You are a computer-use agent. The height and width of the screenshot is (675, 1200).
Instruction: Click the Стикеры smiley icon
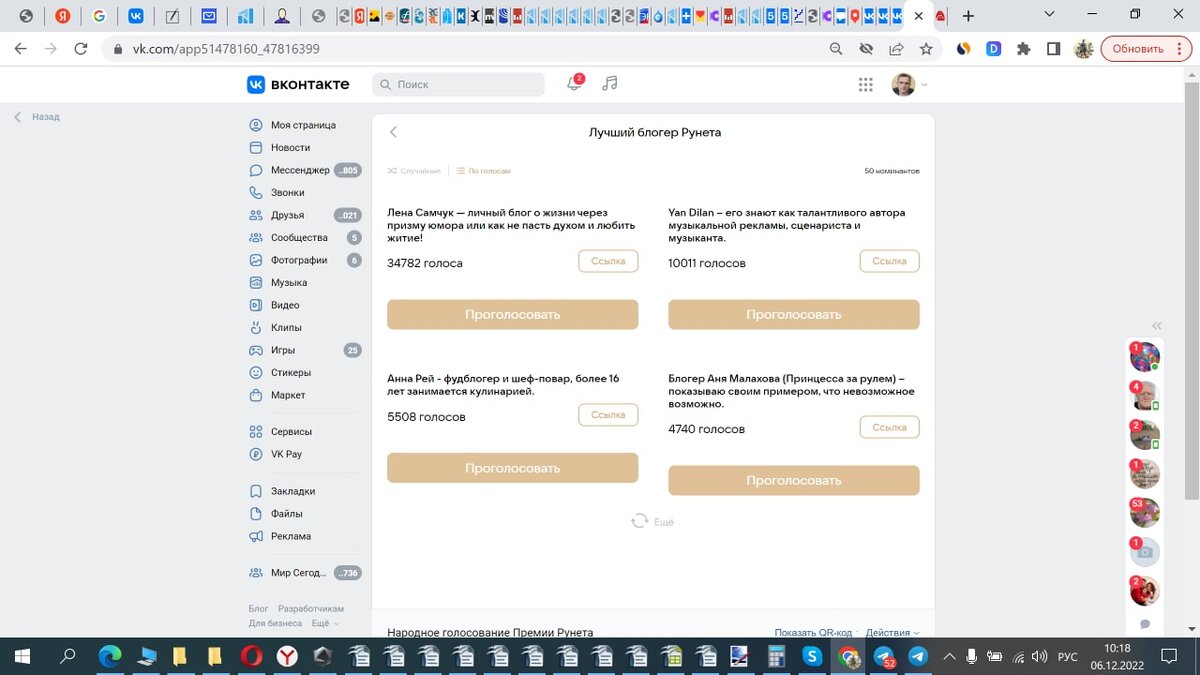pos(256,372)
